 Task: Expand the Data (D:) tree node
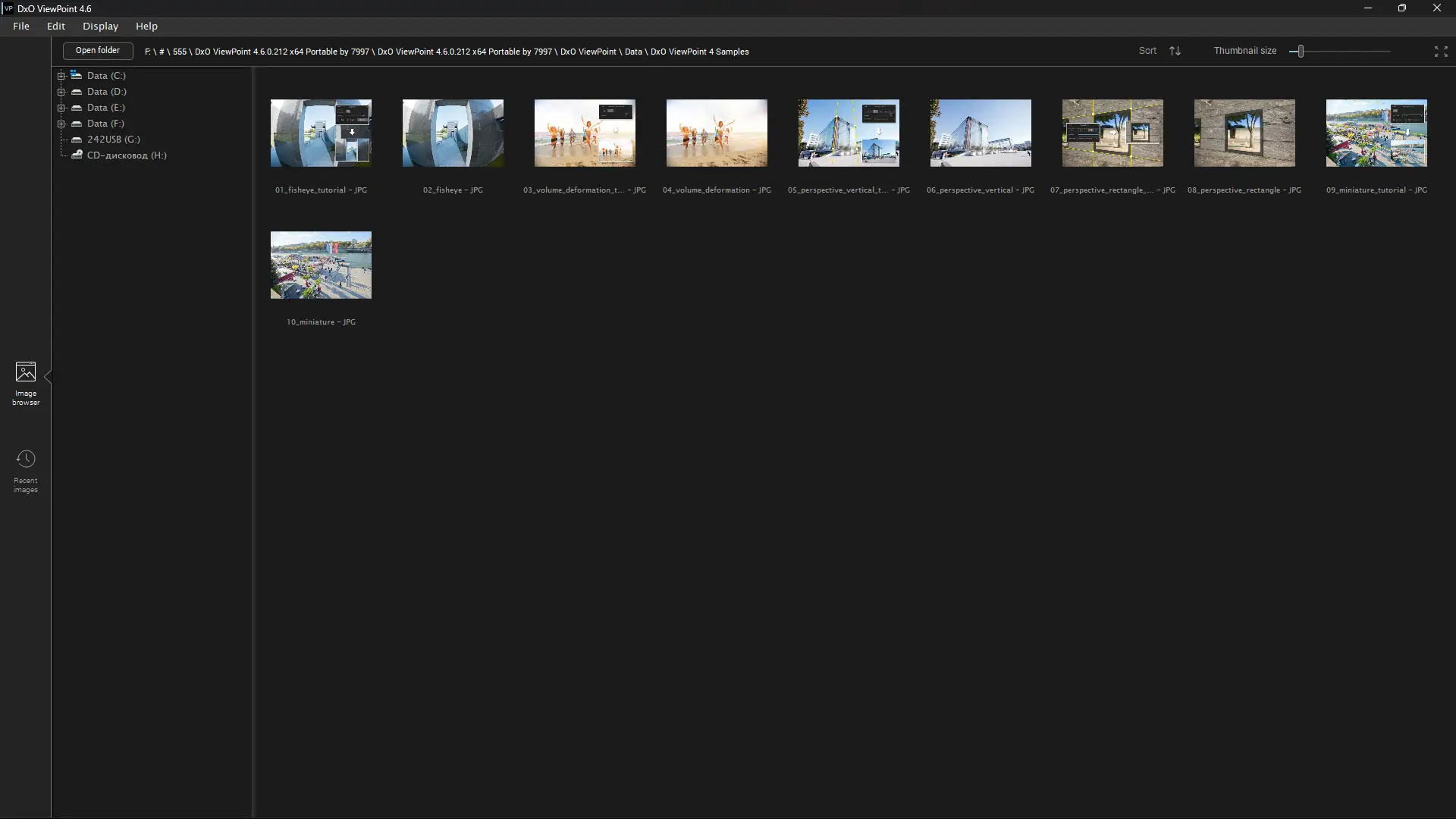click(61, 92)
